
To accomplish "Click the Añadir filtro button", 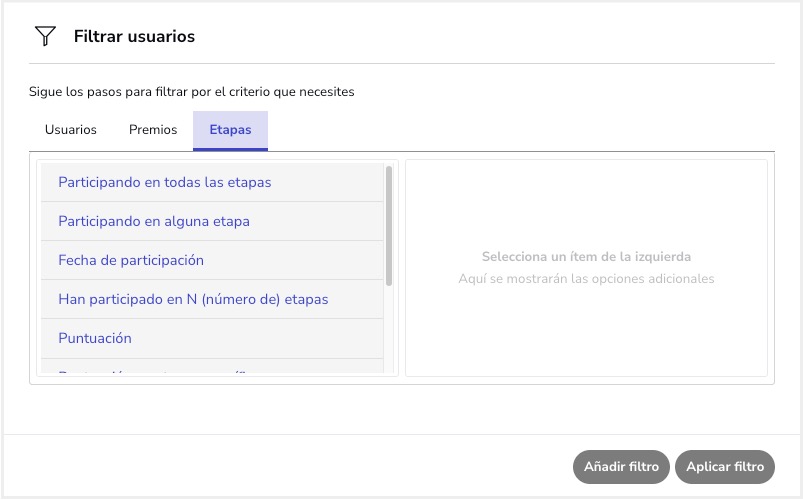I will [621, 467].
